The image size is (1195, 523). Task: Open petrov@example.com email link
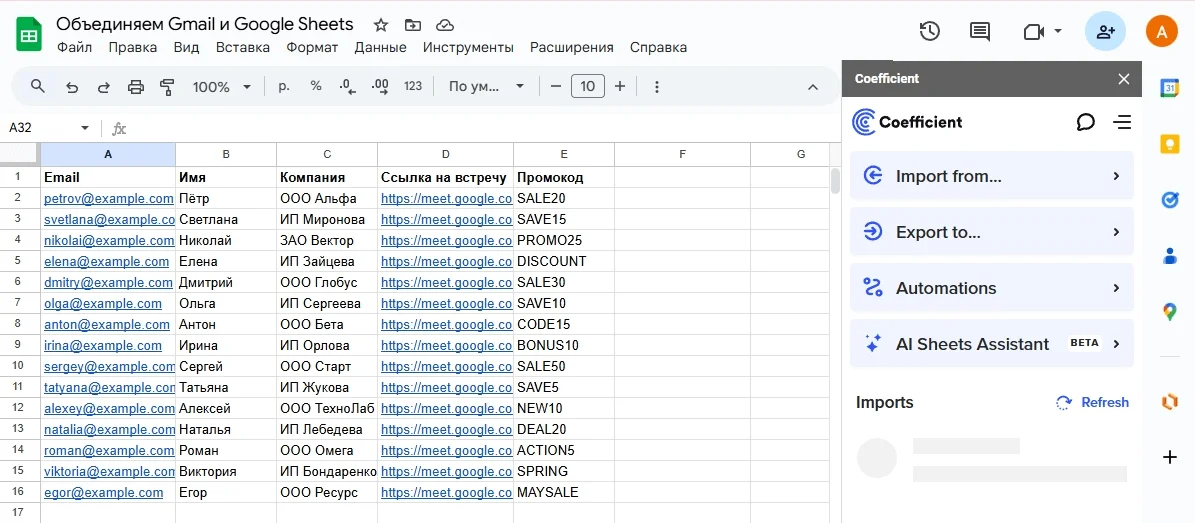click(108, 199)
